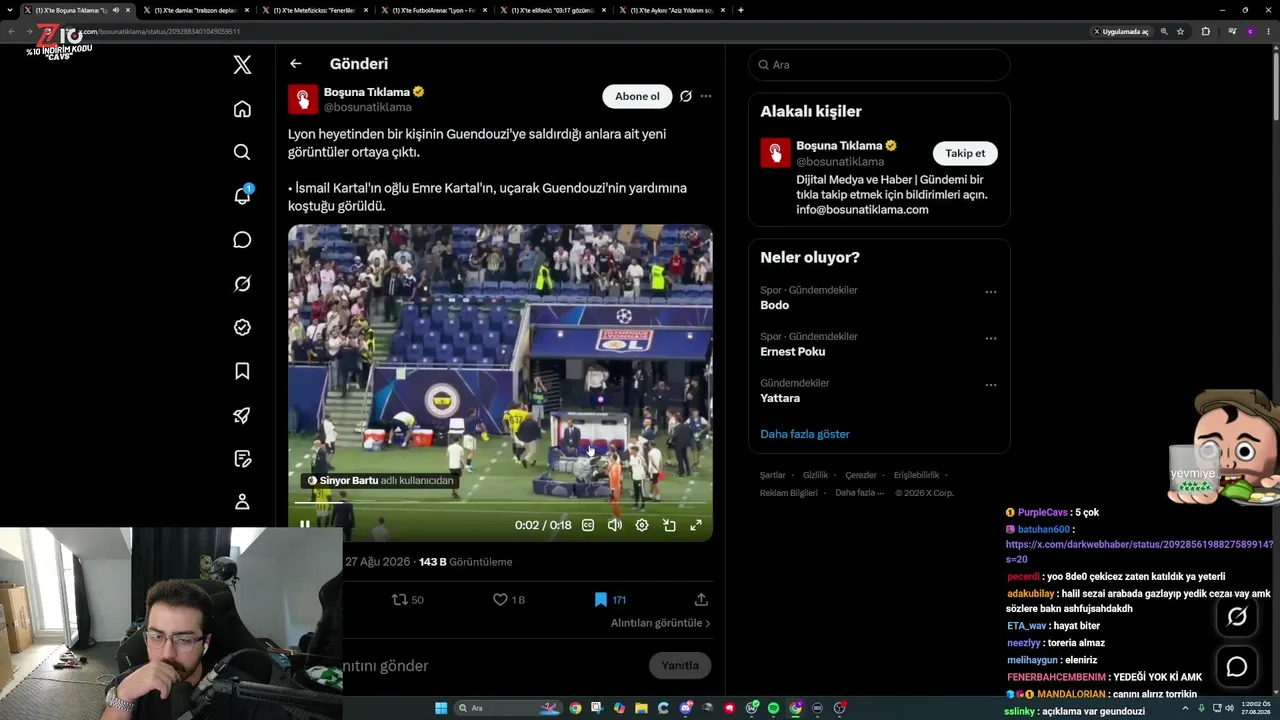
Task: Send reply with the Yanıtla button
Action: click(x=680, y=666)
